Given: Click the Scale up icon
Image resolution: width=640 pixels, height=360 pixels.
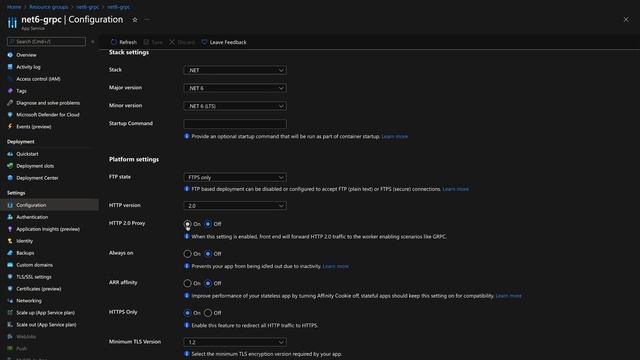Looking at the screenshot, I should pos(10,313).
